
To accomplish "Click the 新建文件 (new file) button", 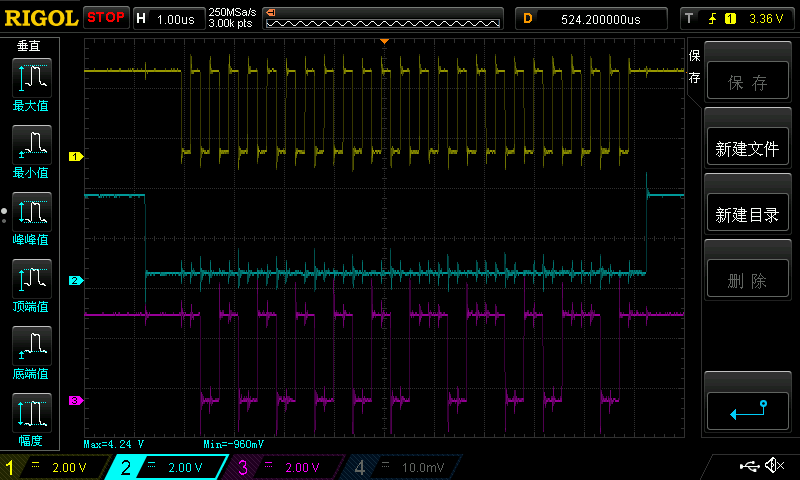I will coord(747,147).
